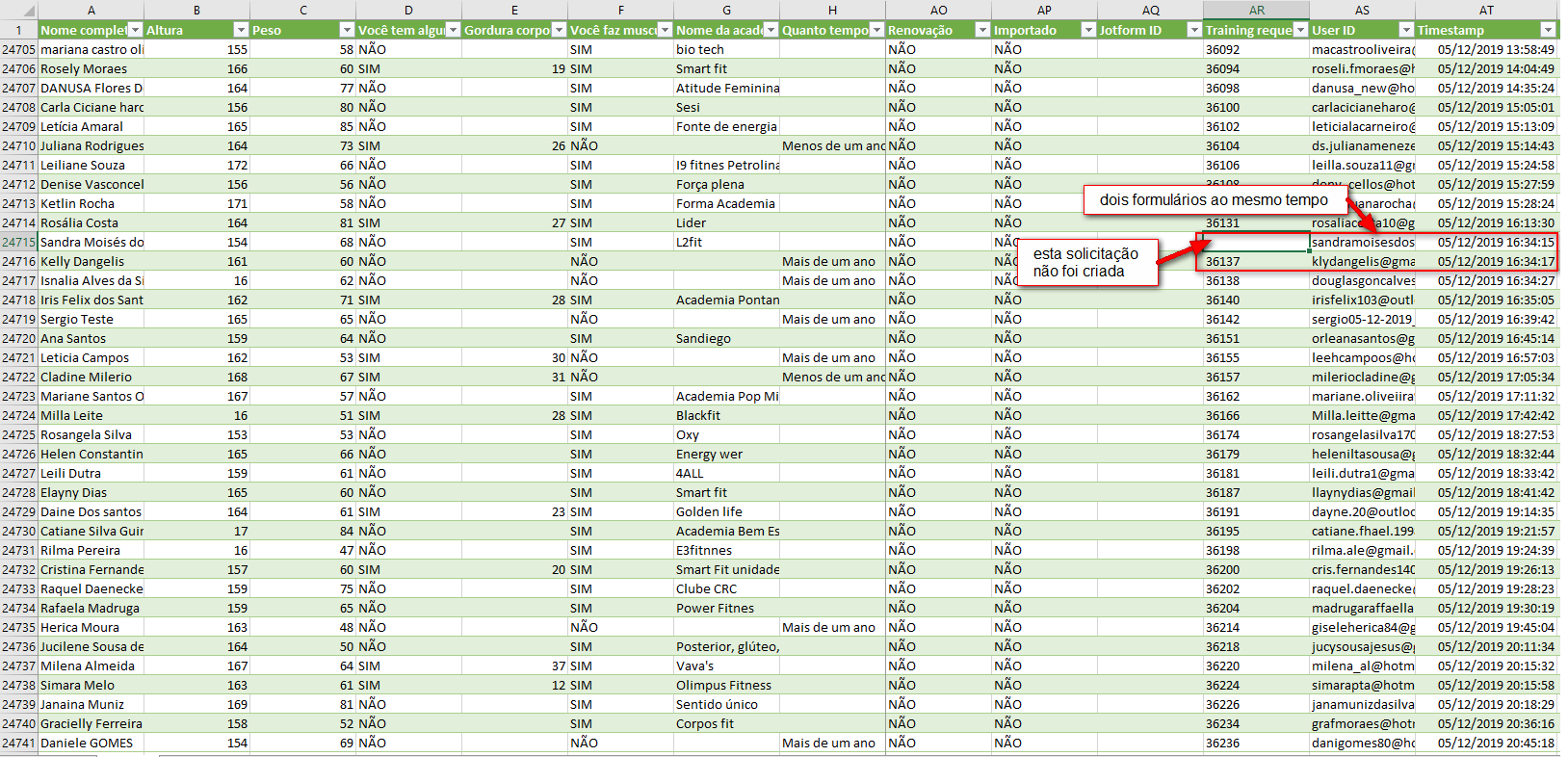Click the academy cell 'Força plena'
Viewport: 1568px width, 757px height.
727,184
